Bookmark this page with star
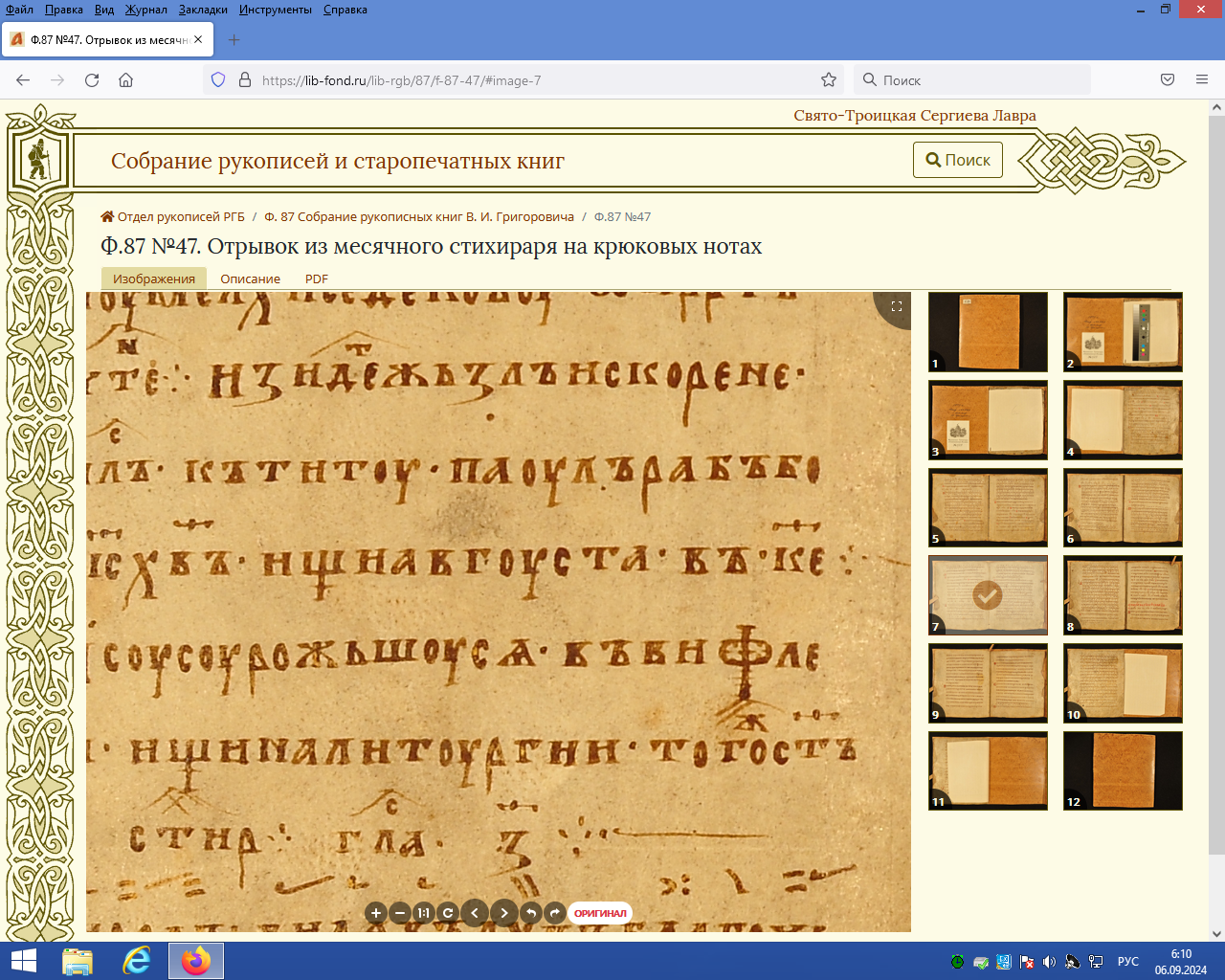The image size is (1225, 980). (x=829, y=80)
